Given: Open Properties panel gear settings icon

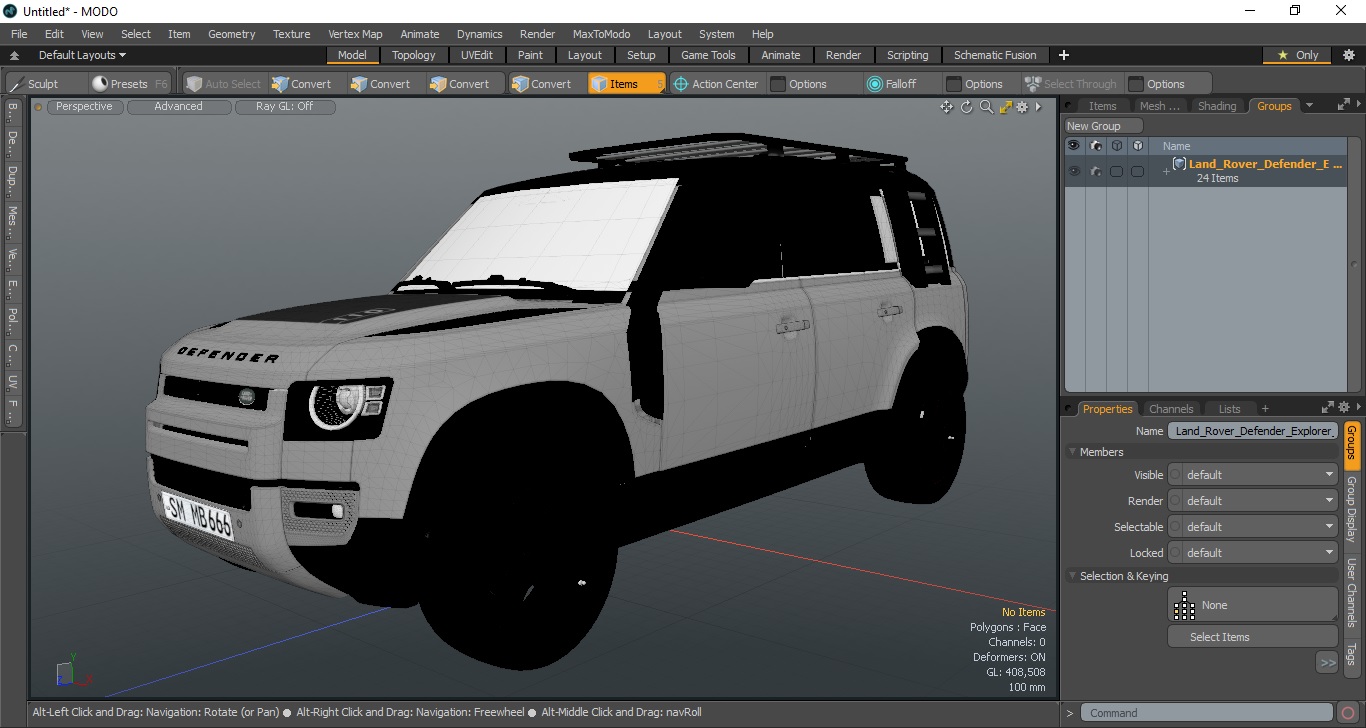Looking at the screenshot, I should click(1344, 408).
